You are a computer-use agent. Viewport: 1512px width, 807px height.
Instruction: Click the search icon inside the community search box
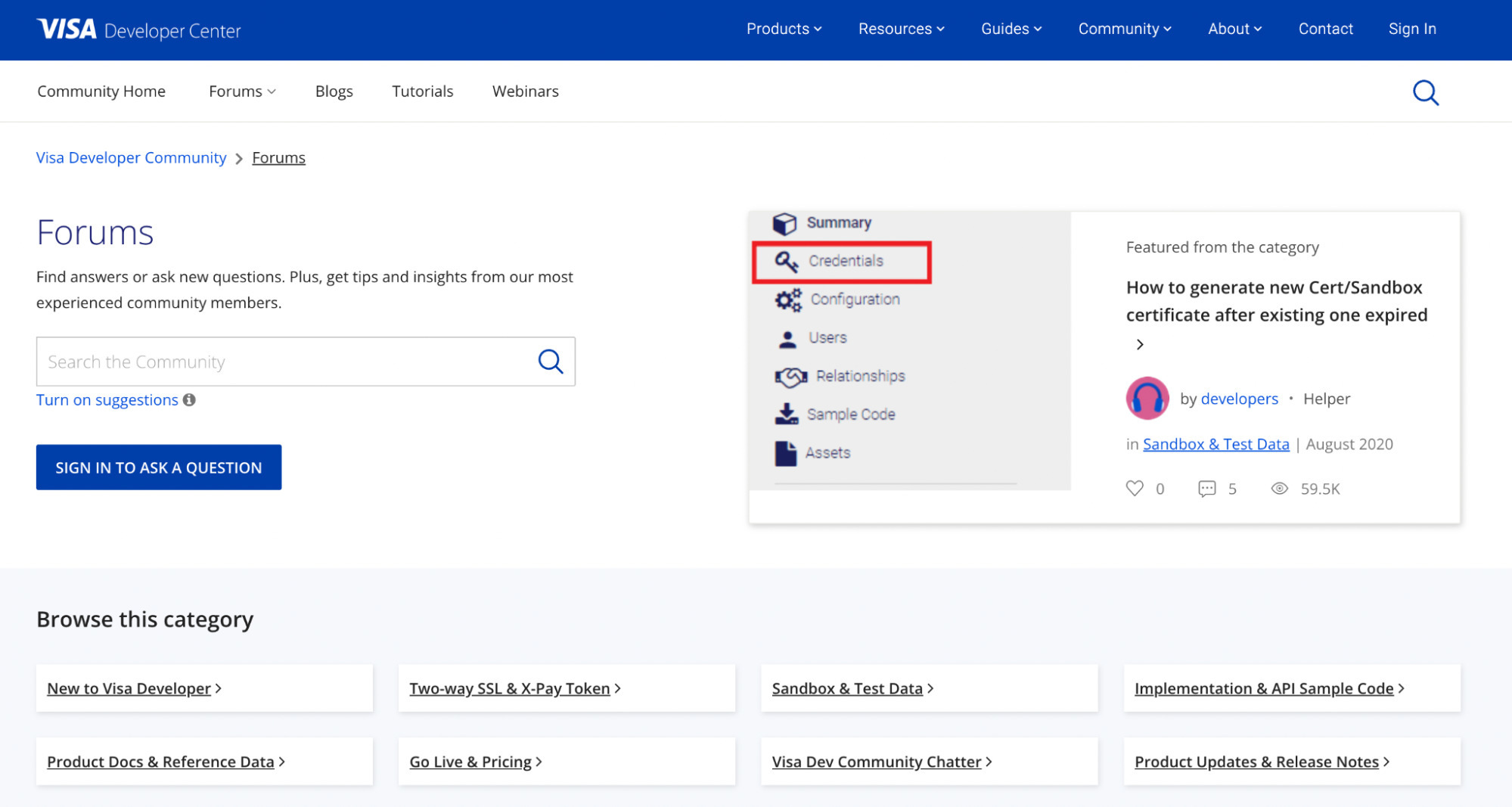point(550,362)
